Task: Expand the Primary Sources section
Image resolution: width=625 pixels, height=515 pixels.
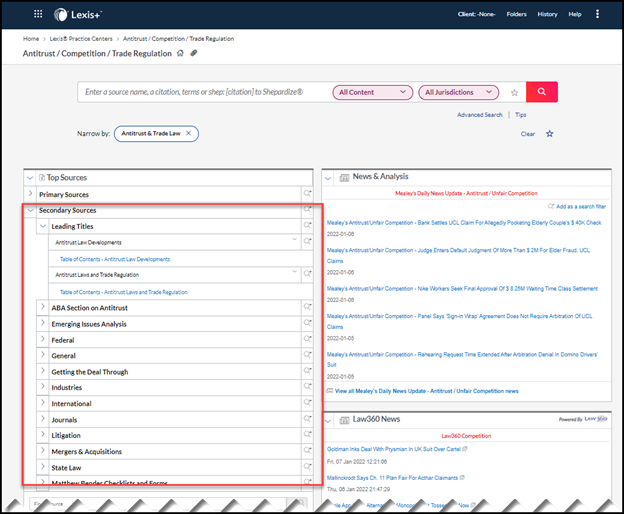Action: (30, 193)
